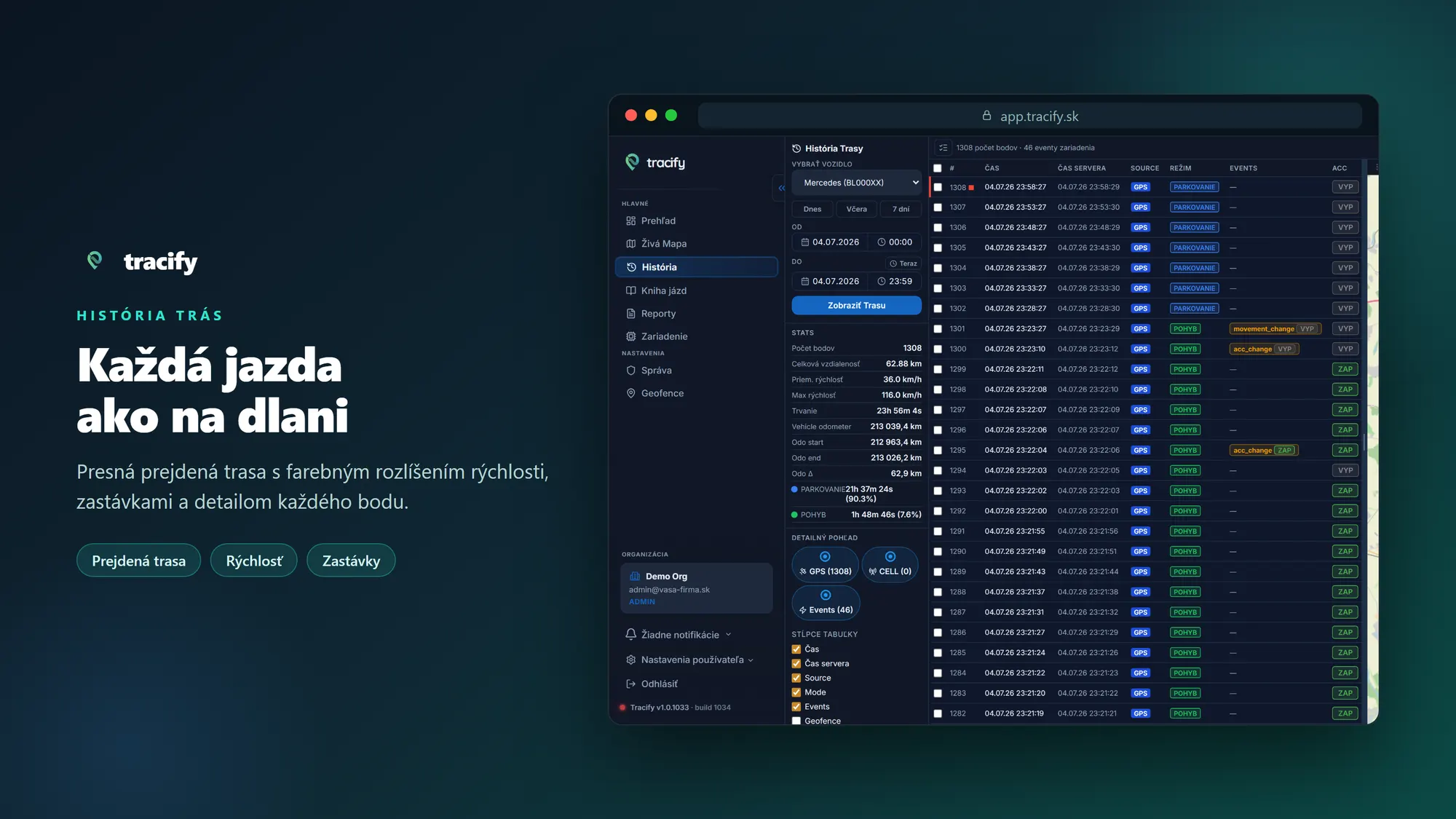Toggle the Events (46) detail view
The width and height of the screenshot is (1456, 819).
(826, 603)
